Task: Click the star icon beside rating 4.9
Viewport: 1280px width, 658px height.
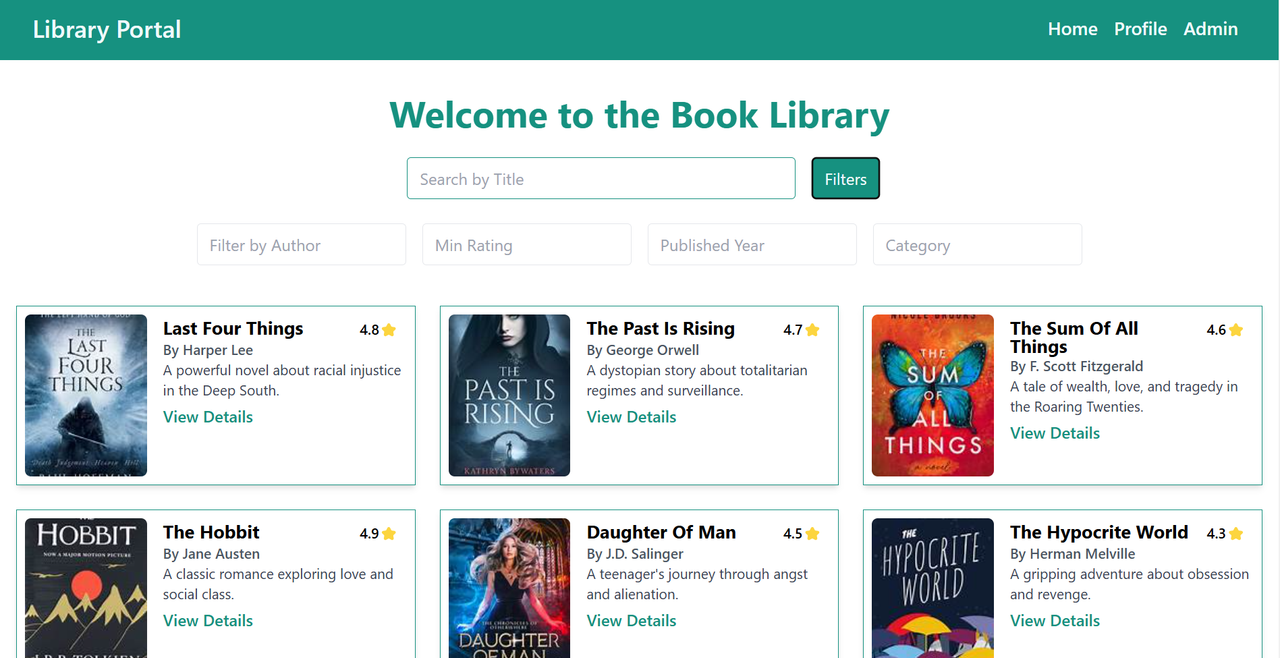Action: coord(389,534)
